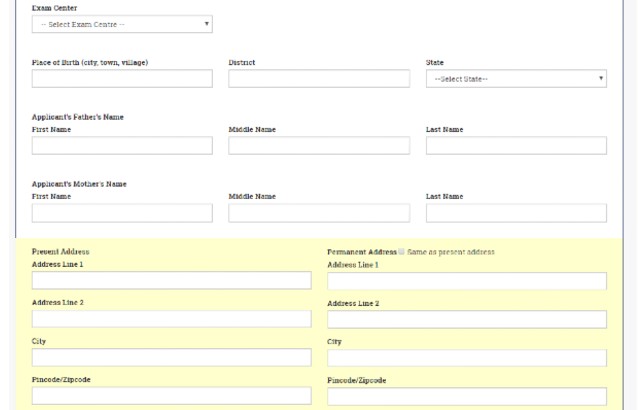638x410 pixels.
Task: Click the Exam Center dropdown arrow
Action: tap(205, 24)
